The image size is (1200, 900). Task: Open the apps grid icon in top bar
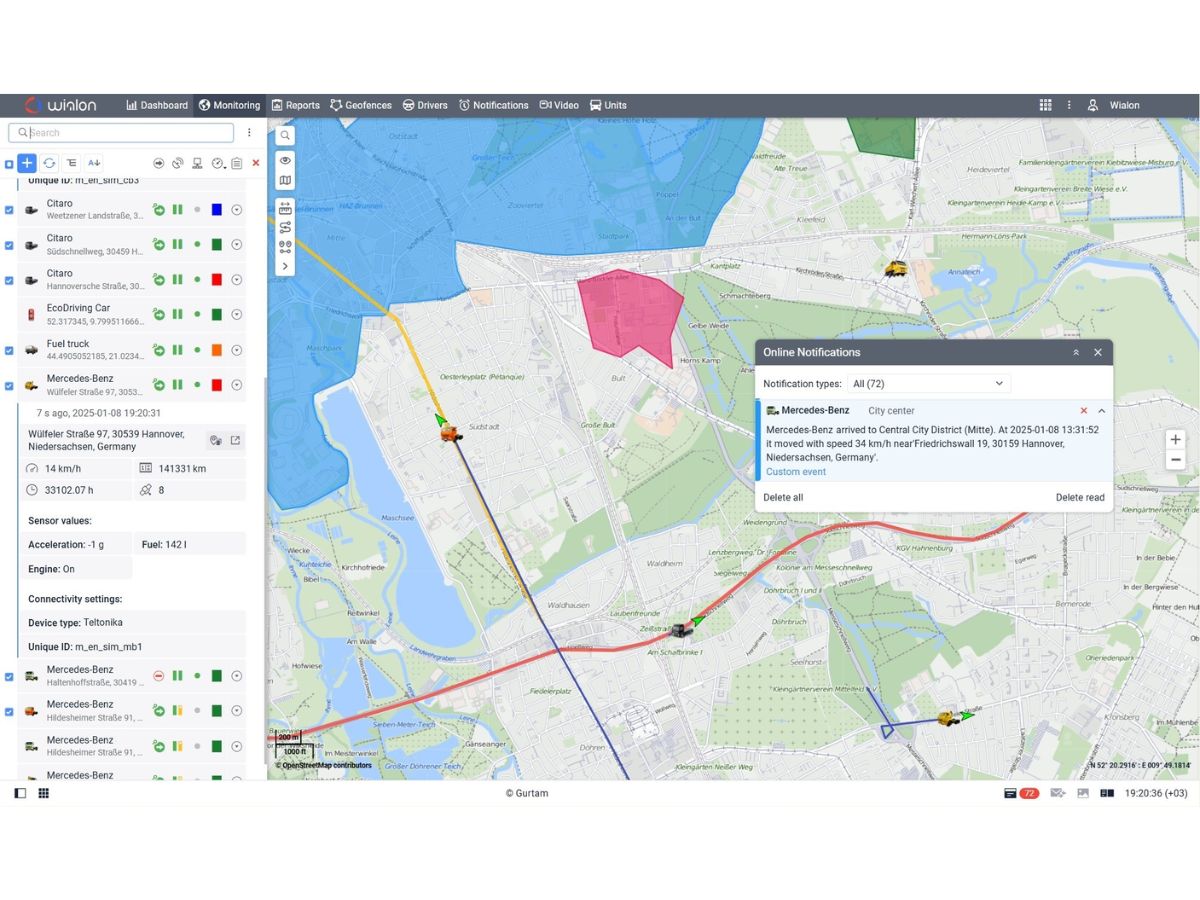click(1045, 105)
